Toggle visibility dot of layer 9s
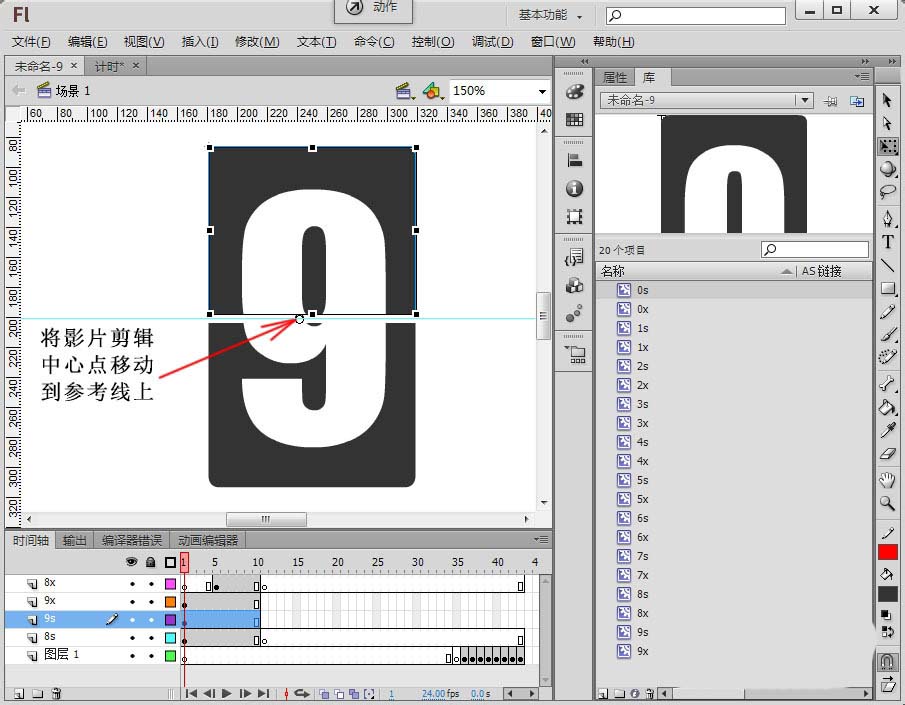 [132, 620]
